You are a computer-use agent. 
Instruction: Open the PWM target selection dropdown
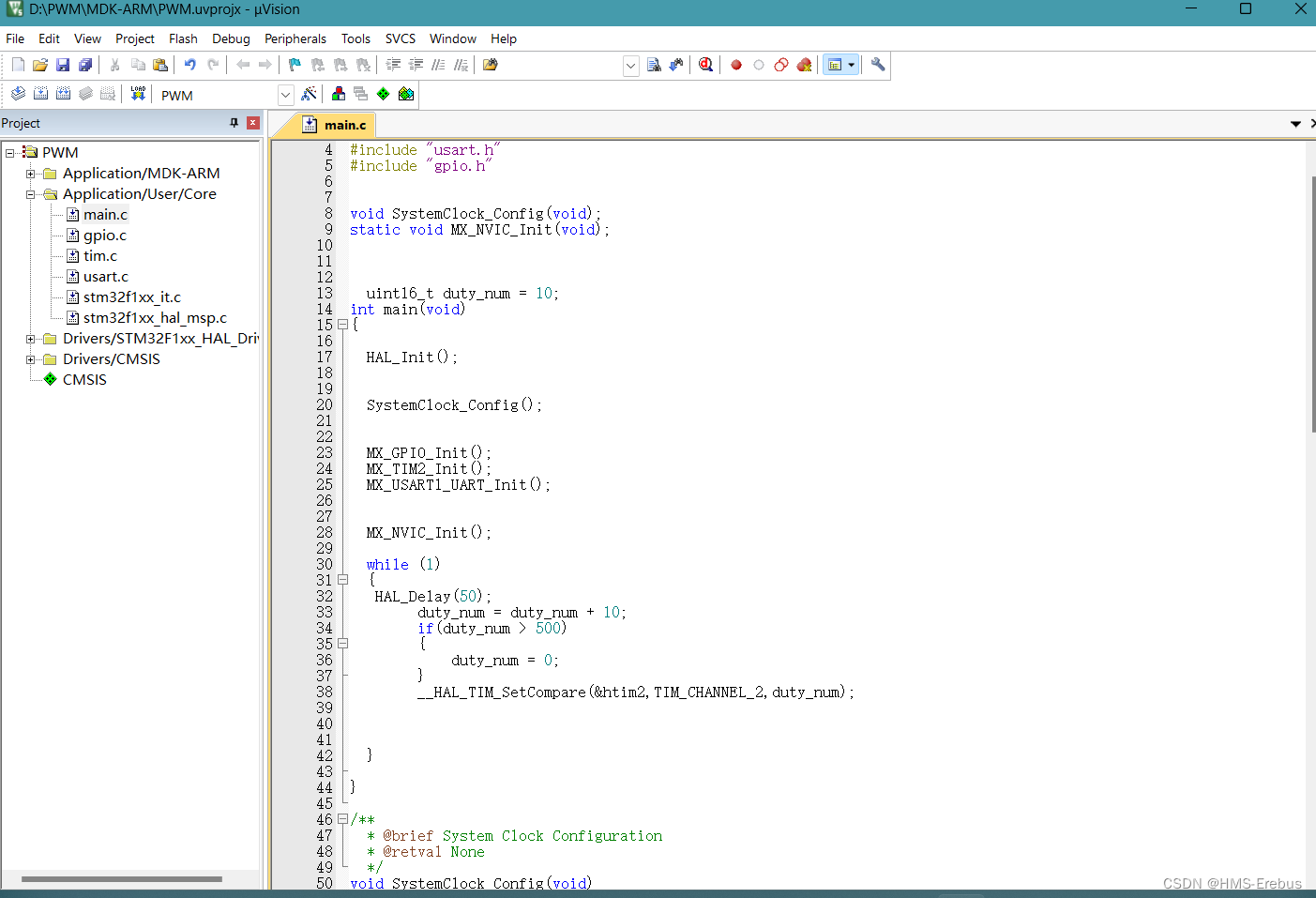coord(285,94)
